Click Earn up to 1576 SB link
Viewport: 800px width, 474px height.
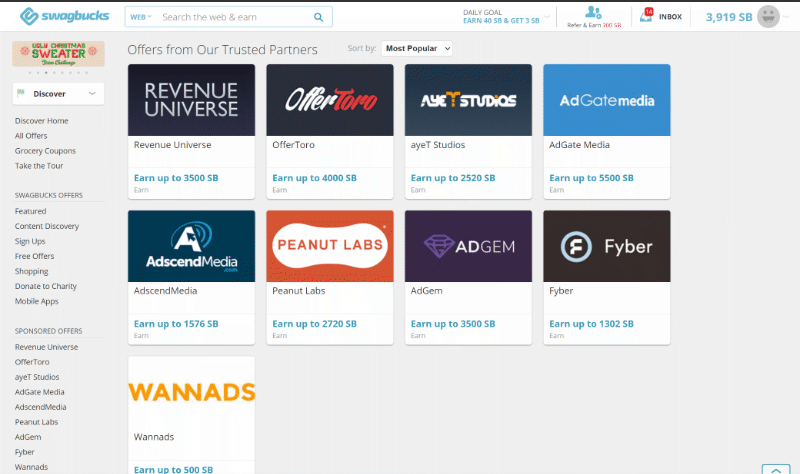pyautogui.click(x=176, y=324)
